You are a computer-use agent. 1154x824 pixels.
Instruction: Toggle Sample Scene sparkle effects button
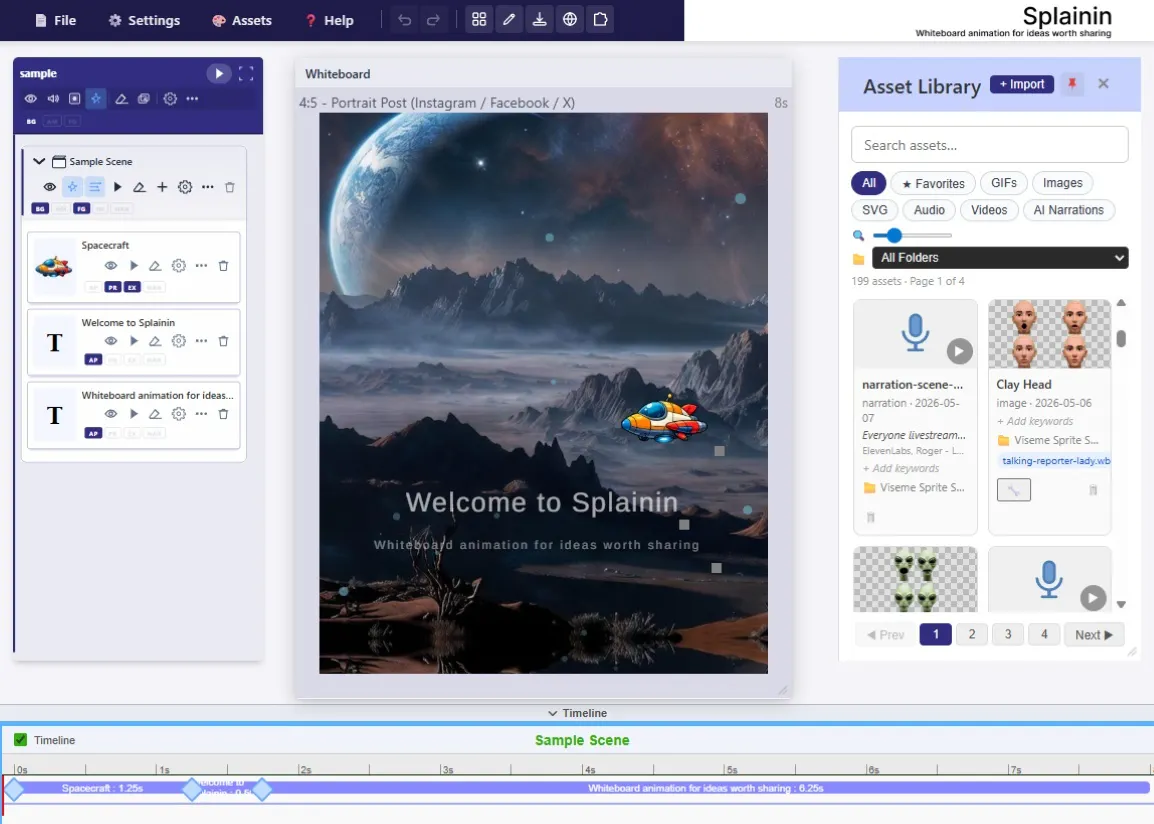tap(72, 187)
